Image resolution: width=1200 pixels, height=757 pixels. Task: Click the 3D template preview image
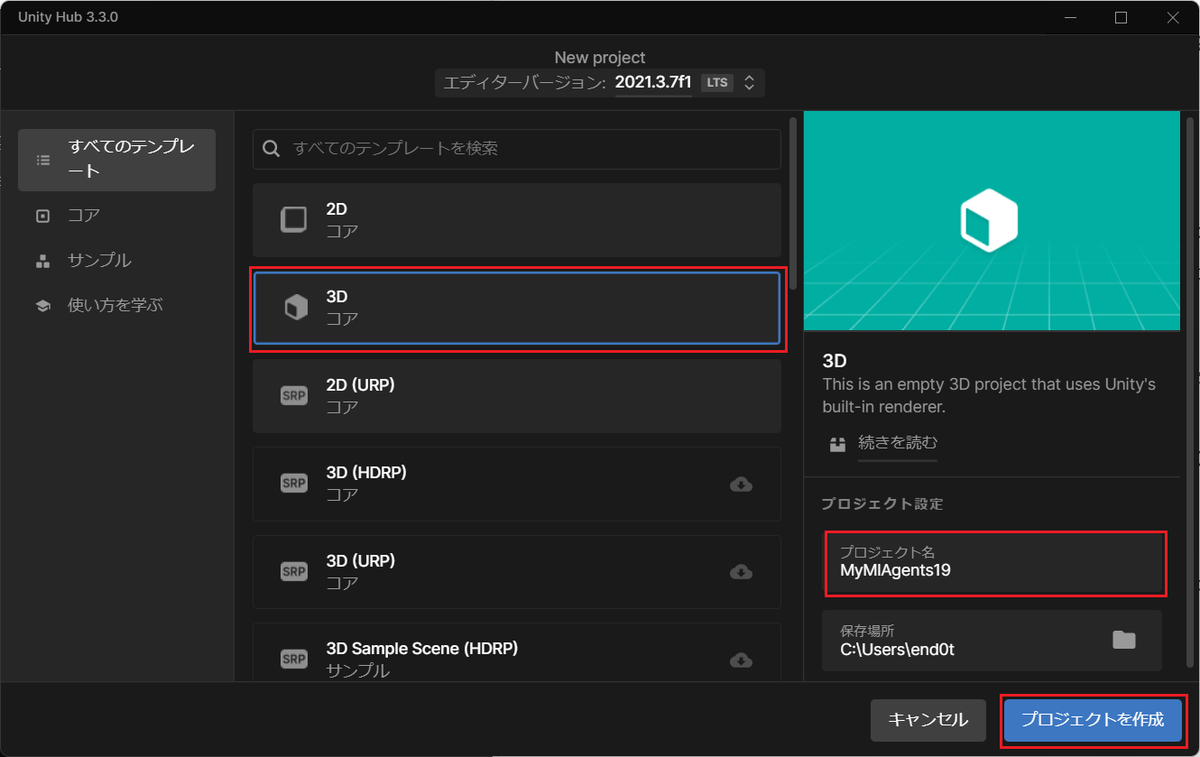click(992, 221)
